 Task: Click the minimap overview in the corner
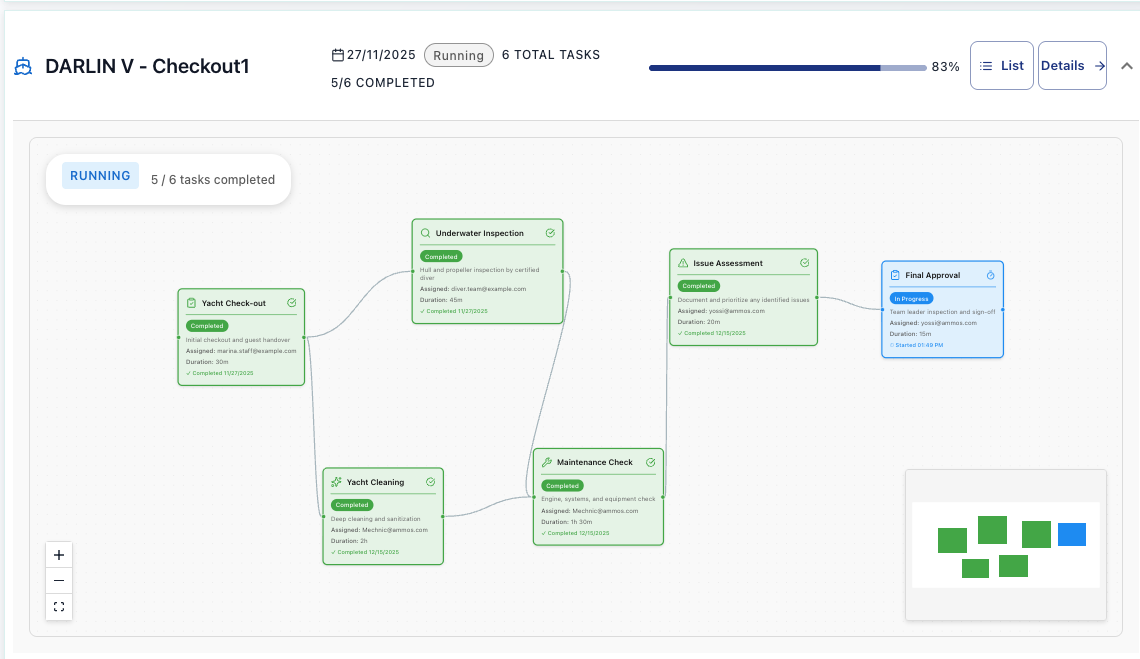pos(1005,545)
